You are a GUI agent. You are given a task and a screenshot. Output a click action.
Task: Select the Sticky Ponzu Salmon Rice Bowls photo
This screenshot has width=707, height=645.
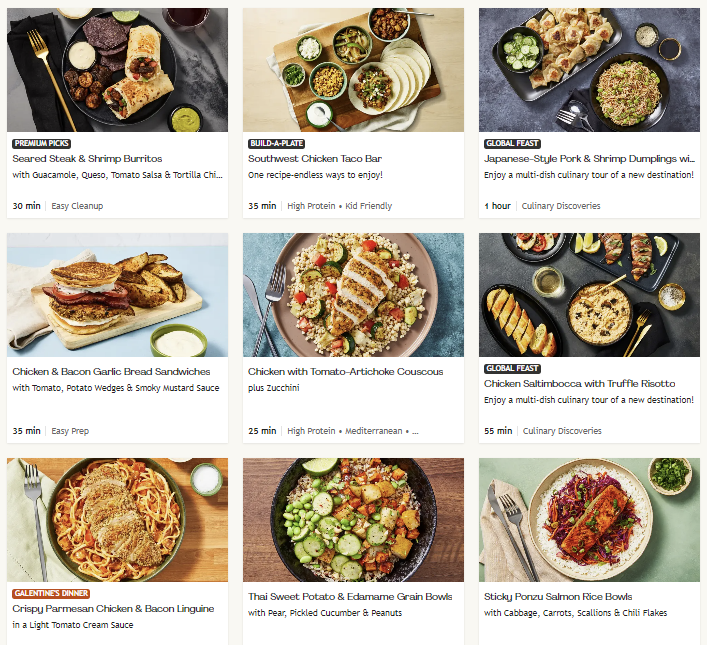pyautogui.click(x=589, y=520)
